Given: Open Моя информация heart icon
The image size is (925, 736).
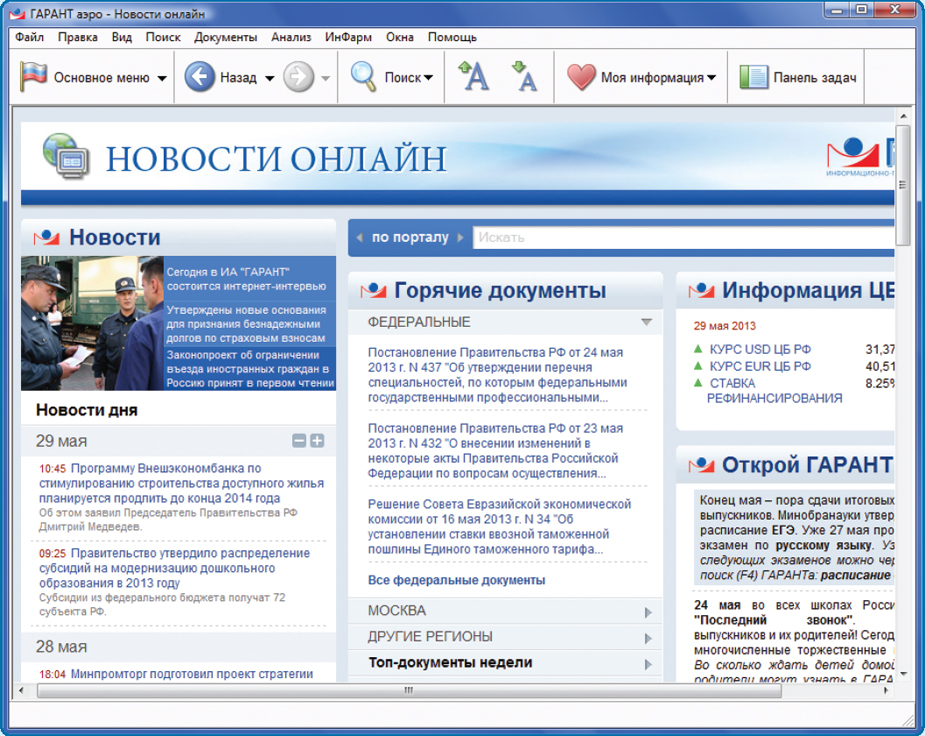Looking at the screenshot, I should pyautogui.click(x=581, y=77).
